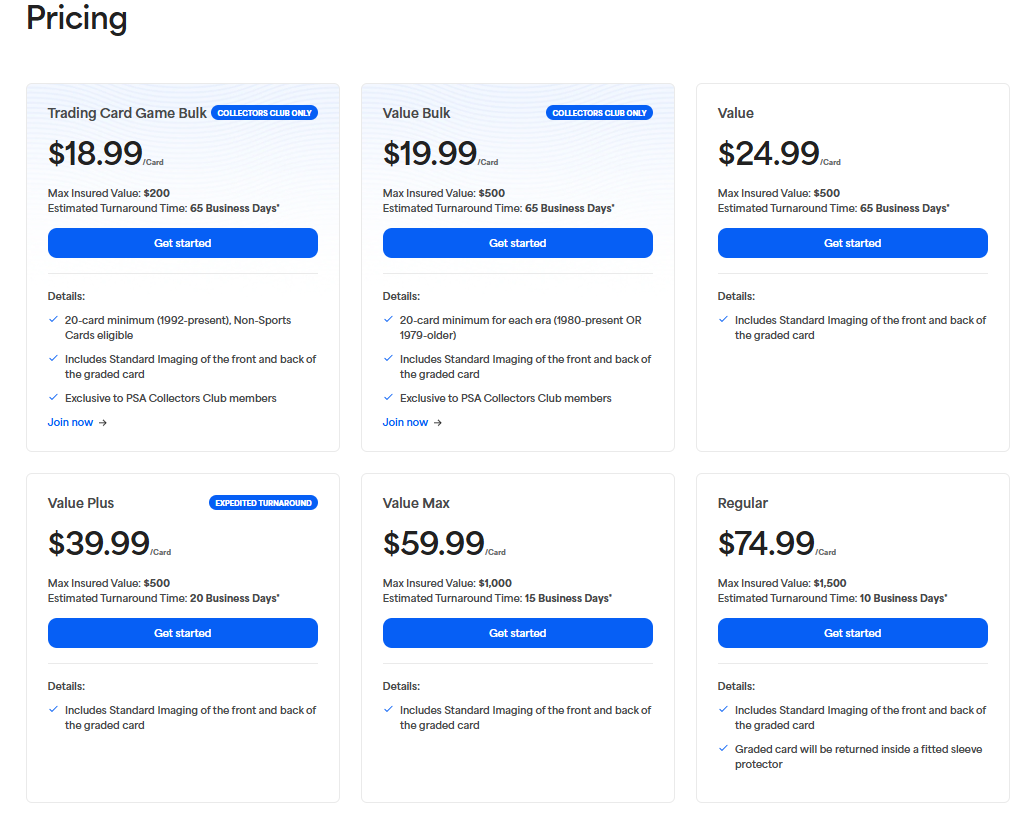Click the arrow icon beside Value Bulk Join now
Viewport: 1014px width, 815px height.
438,423
